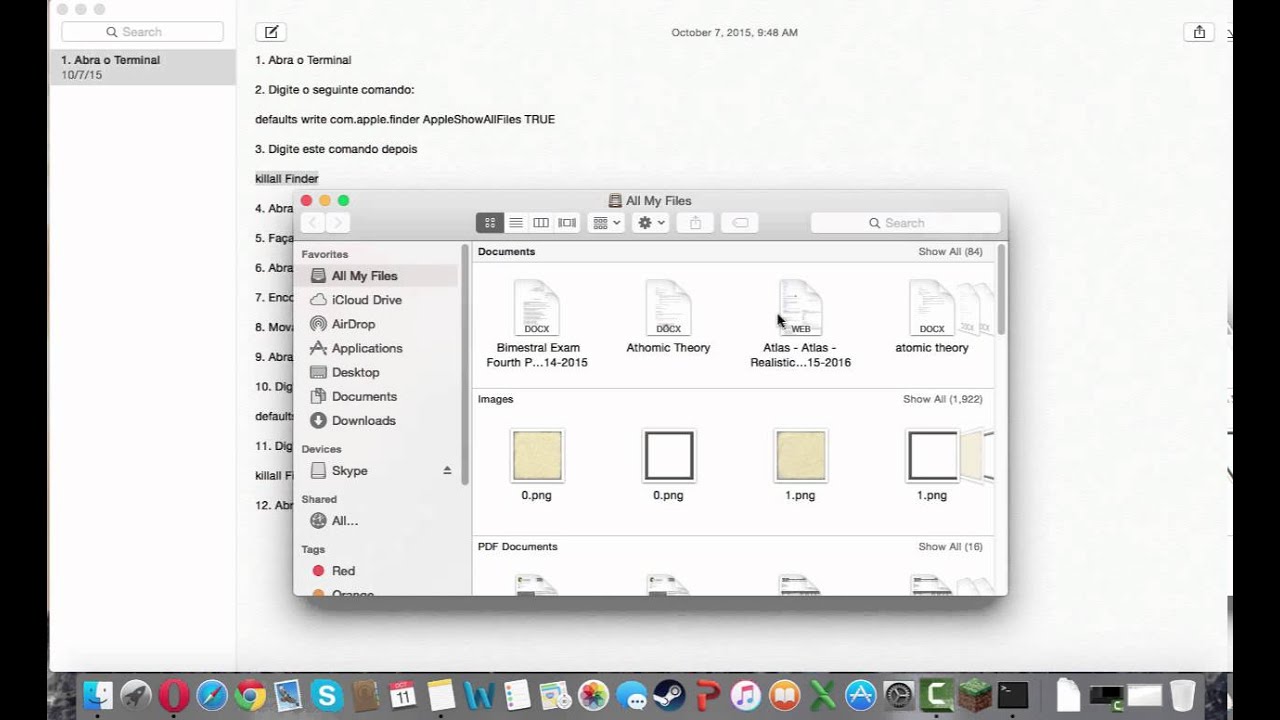Click the Notes window Share button

1199,32
